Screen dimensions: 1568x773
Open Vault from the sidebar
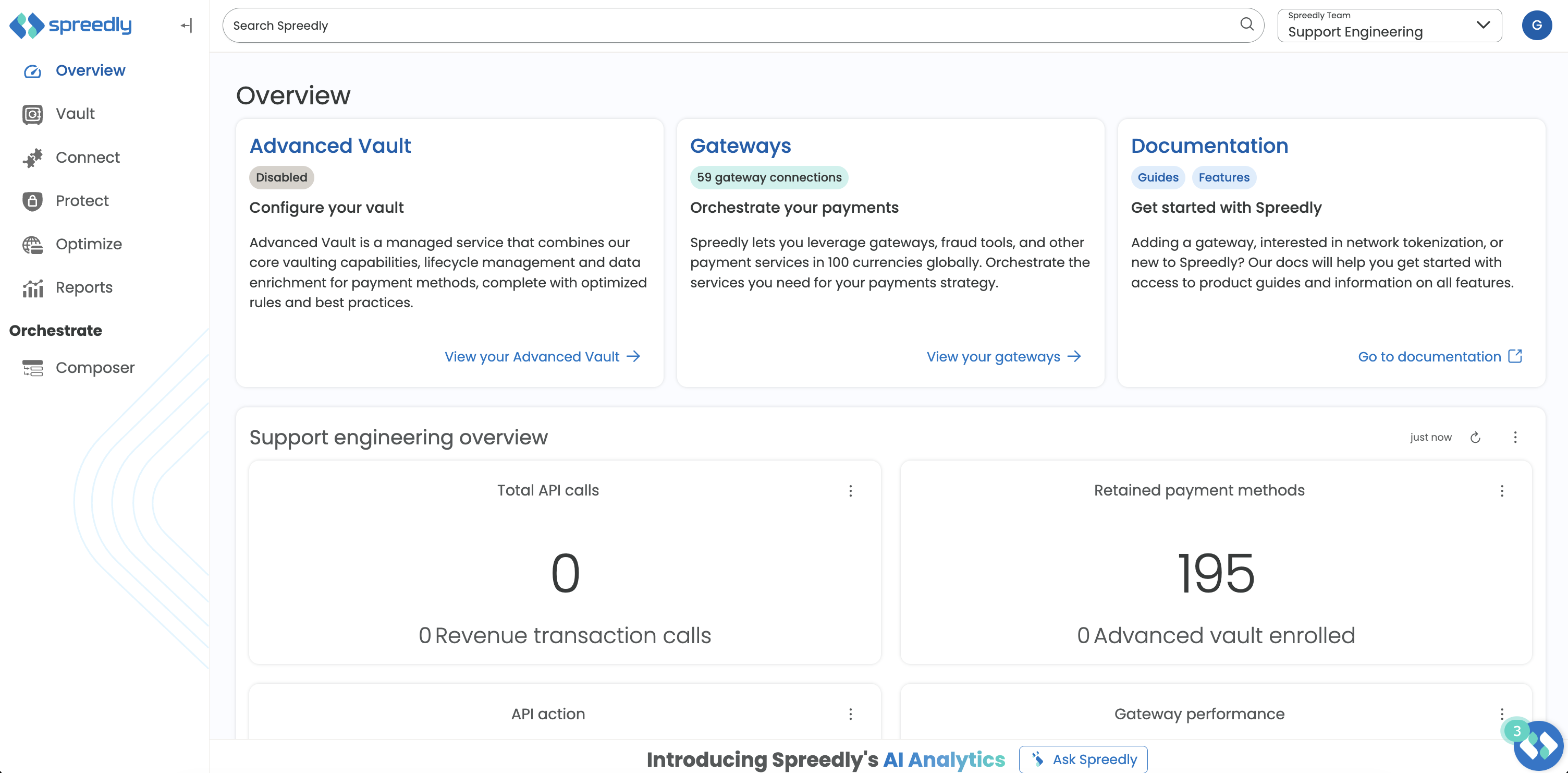[75, 114]
